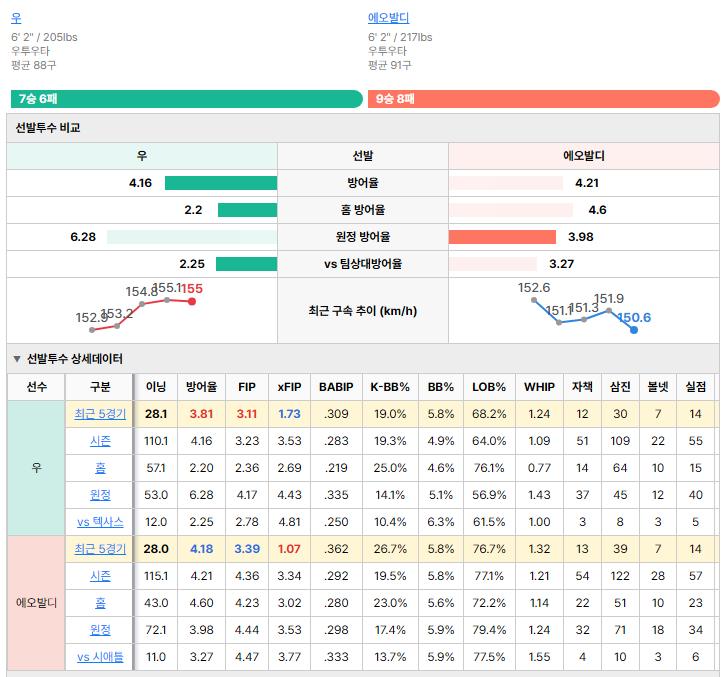Screen dimensions: 726x677
Task: Click the red 3.98 원정 방어율 bar
Action: [502, 237]
